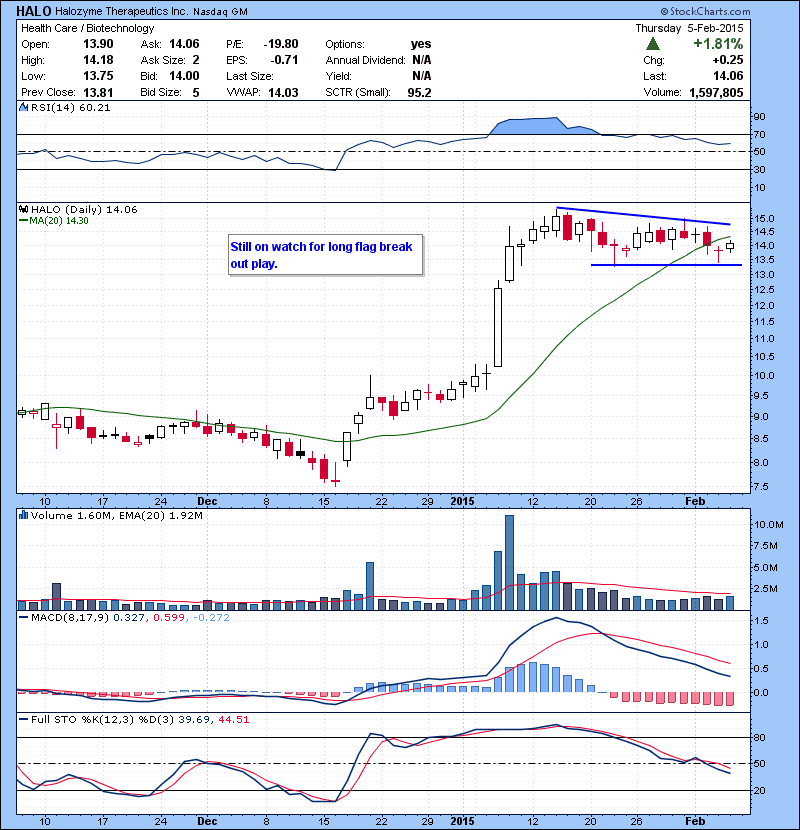
Task: Click the blue horizontal support line near 13.5
Action: pyautogui.click(x=666, y=265)
